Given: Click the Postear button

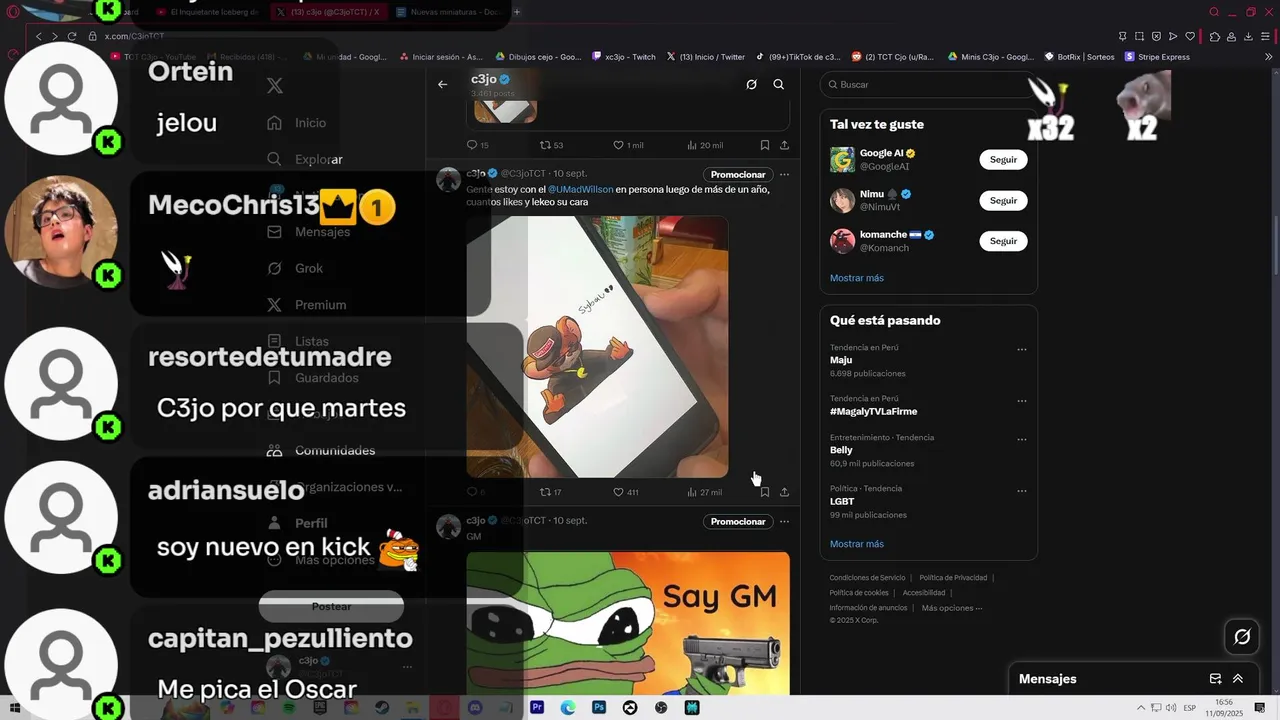Looking at the screenshot, I should point(331,606).
